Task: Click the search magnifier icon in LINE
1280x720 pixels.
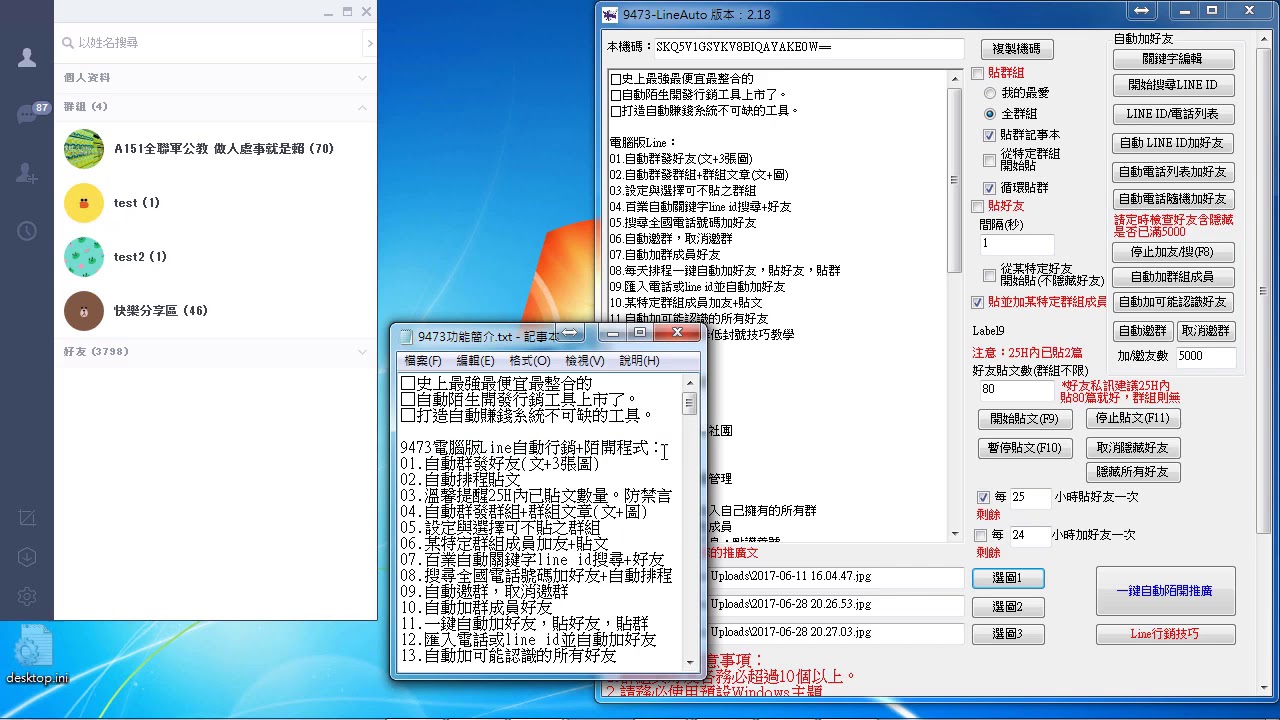Action: [68, 43]
